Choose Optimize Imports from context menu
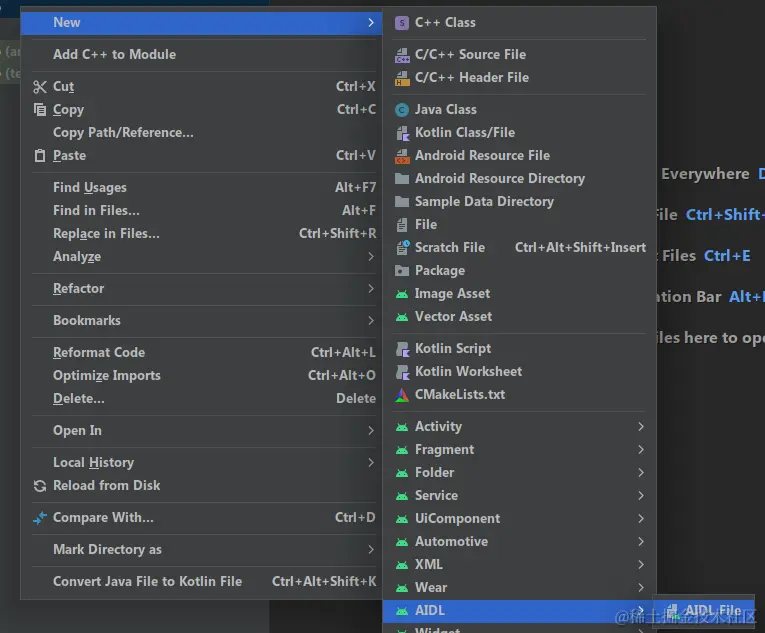765x633 pixels. (107, 376)
